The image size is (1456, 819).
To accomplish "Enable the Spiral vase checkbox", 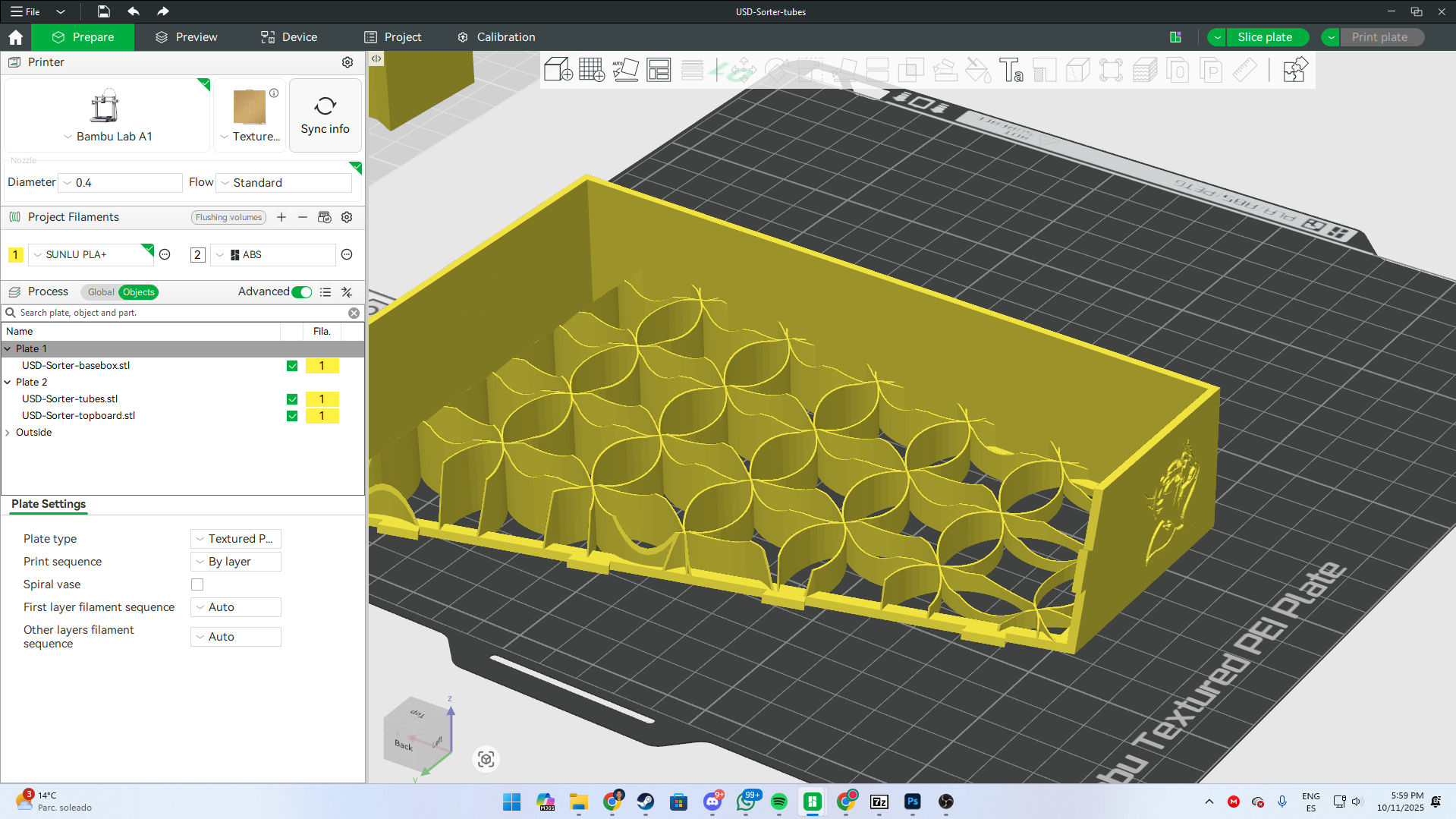I will (197, 584).
